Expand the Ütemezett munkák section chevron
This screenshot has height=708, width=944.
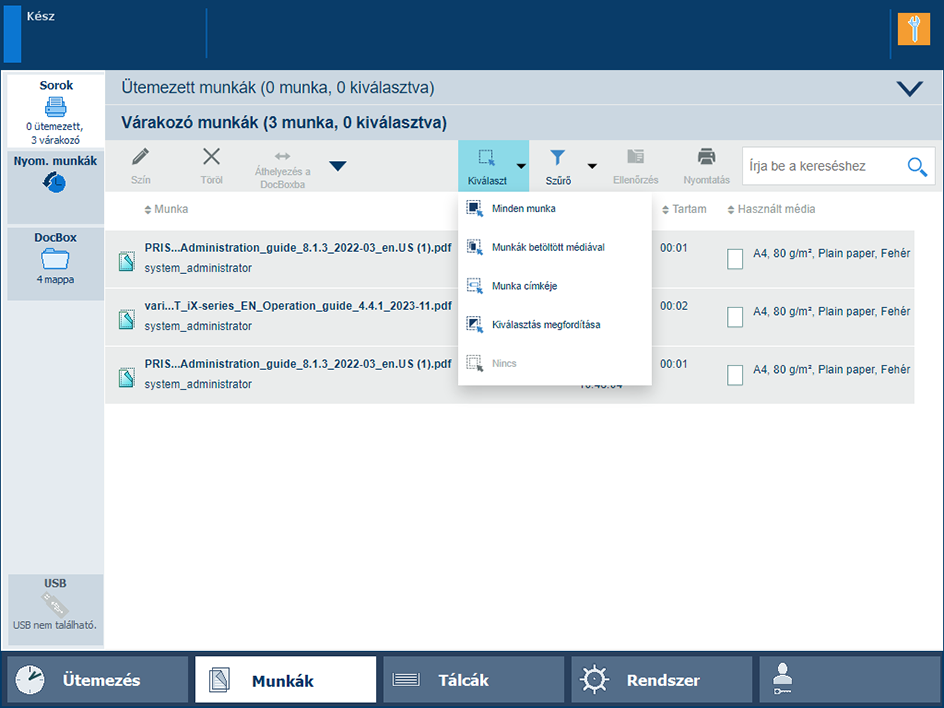(909, 88)
